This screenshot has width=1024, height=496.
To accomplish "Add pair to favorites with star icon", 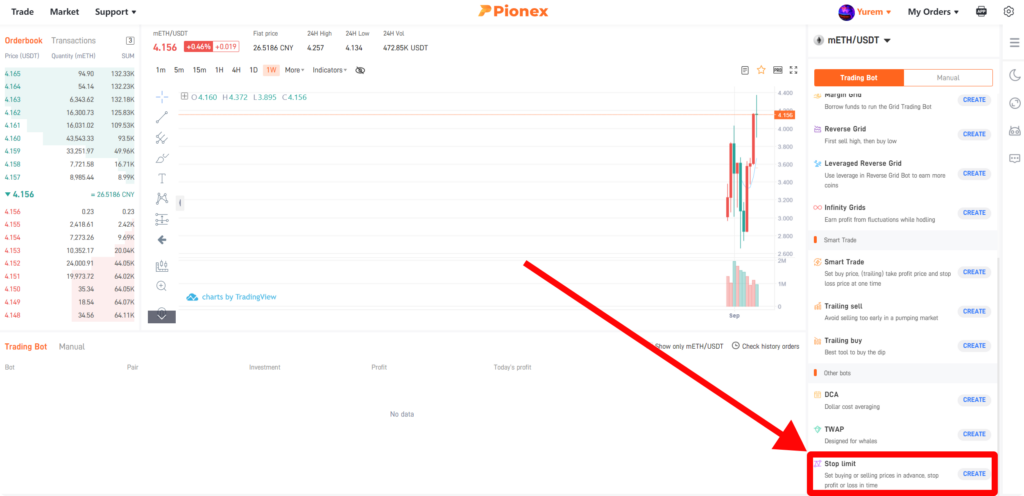I will point(761,70).
